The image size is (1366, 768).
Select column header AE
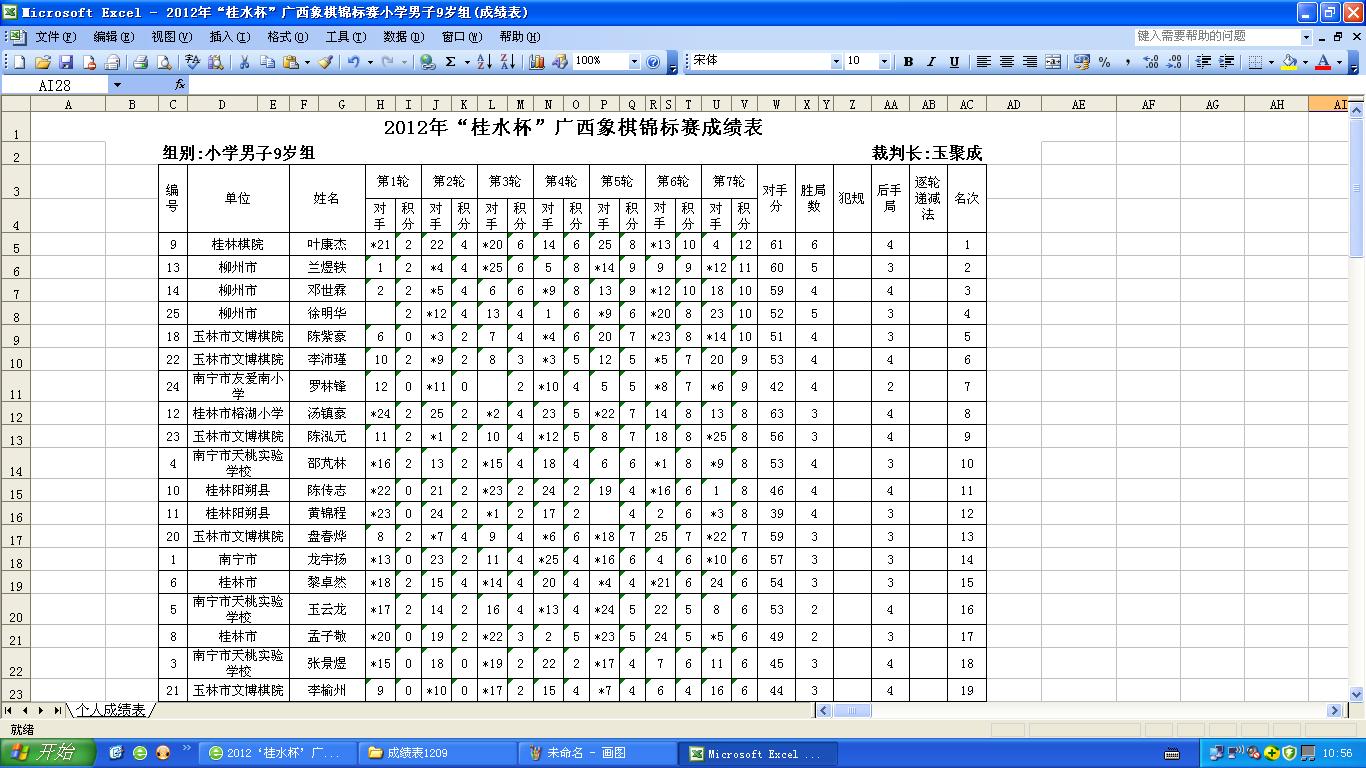tap(1079, 104)
